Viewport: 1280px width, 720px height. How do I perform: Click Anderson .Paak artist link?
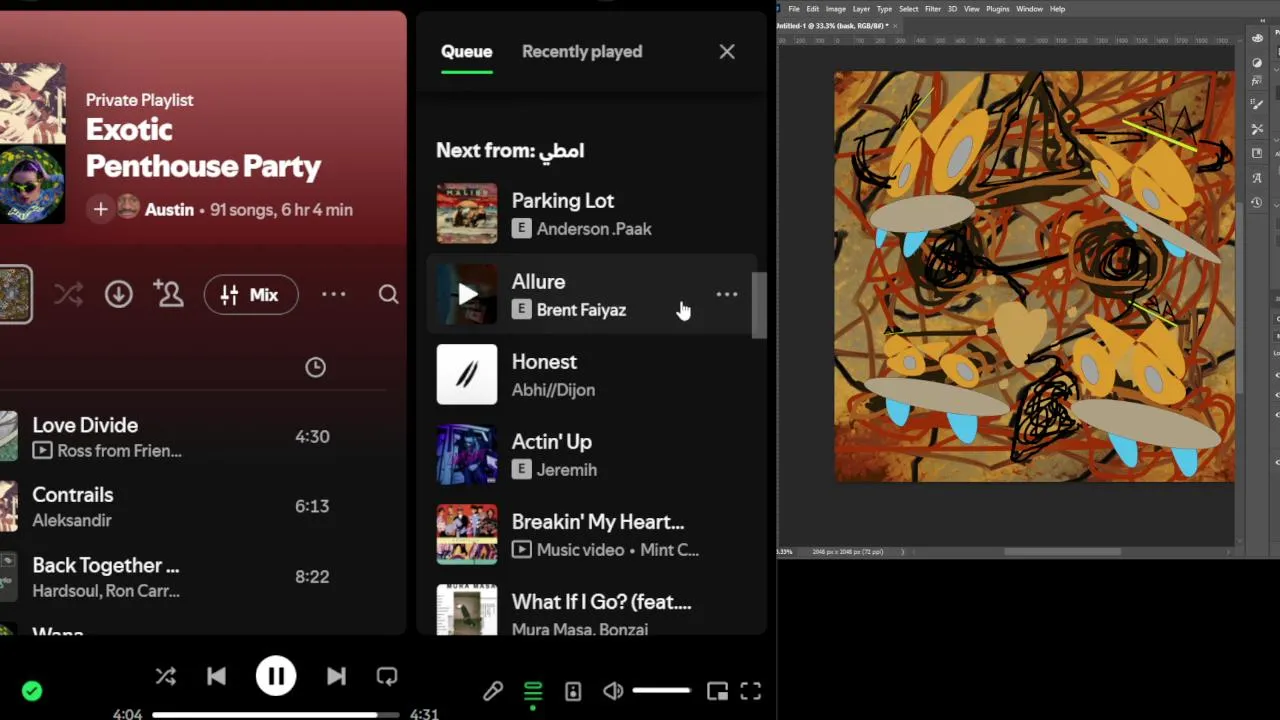594,229
